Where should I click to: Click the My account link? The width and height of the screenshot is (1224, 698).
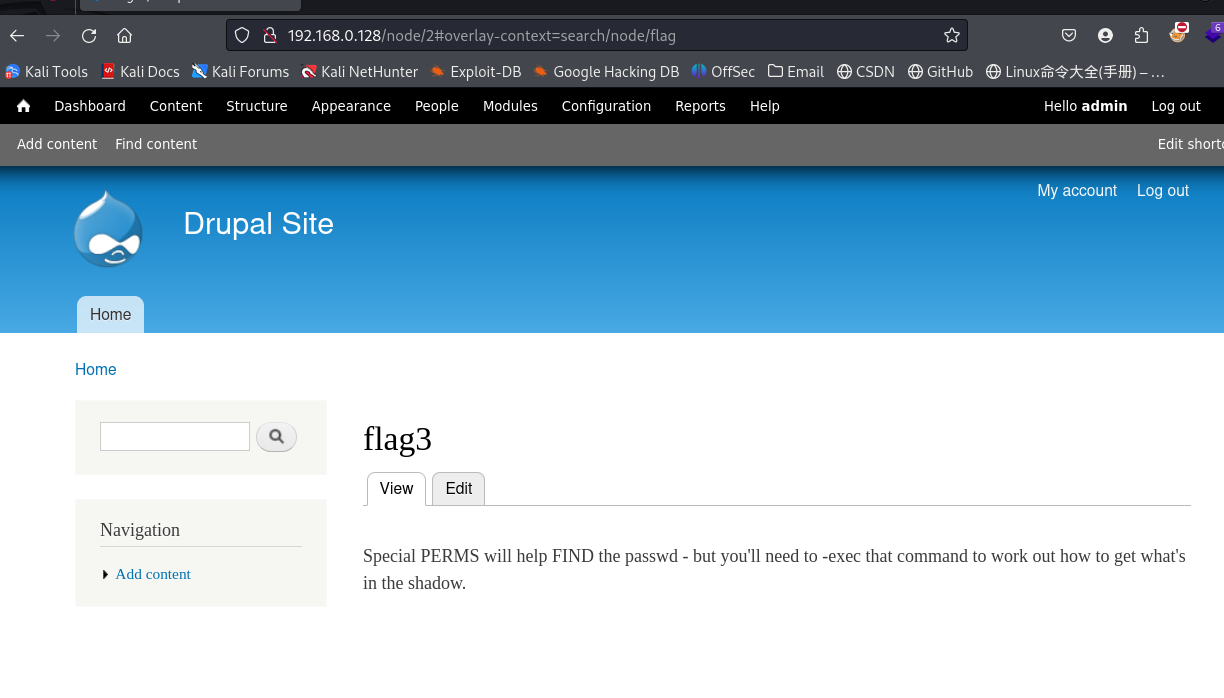[1076, 190]
